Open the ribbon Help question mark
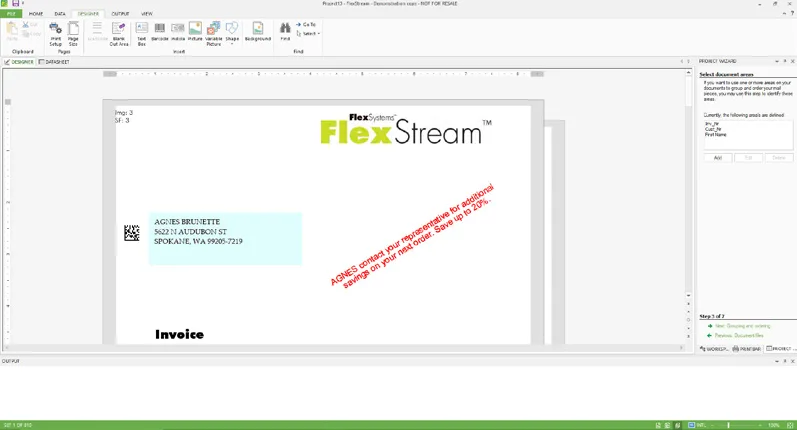 792,14
